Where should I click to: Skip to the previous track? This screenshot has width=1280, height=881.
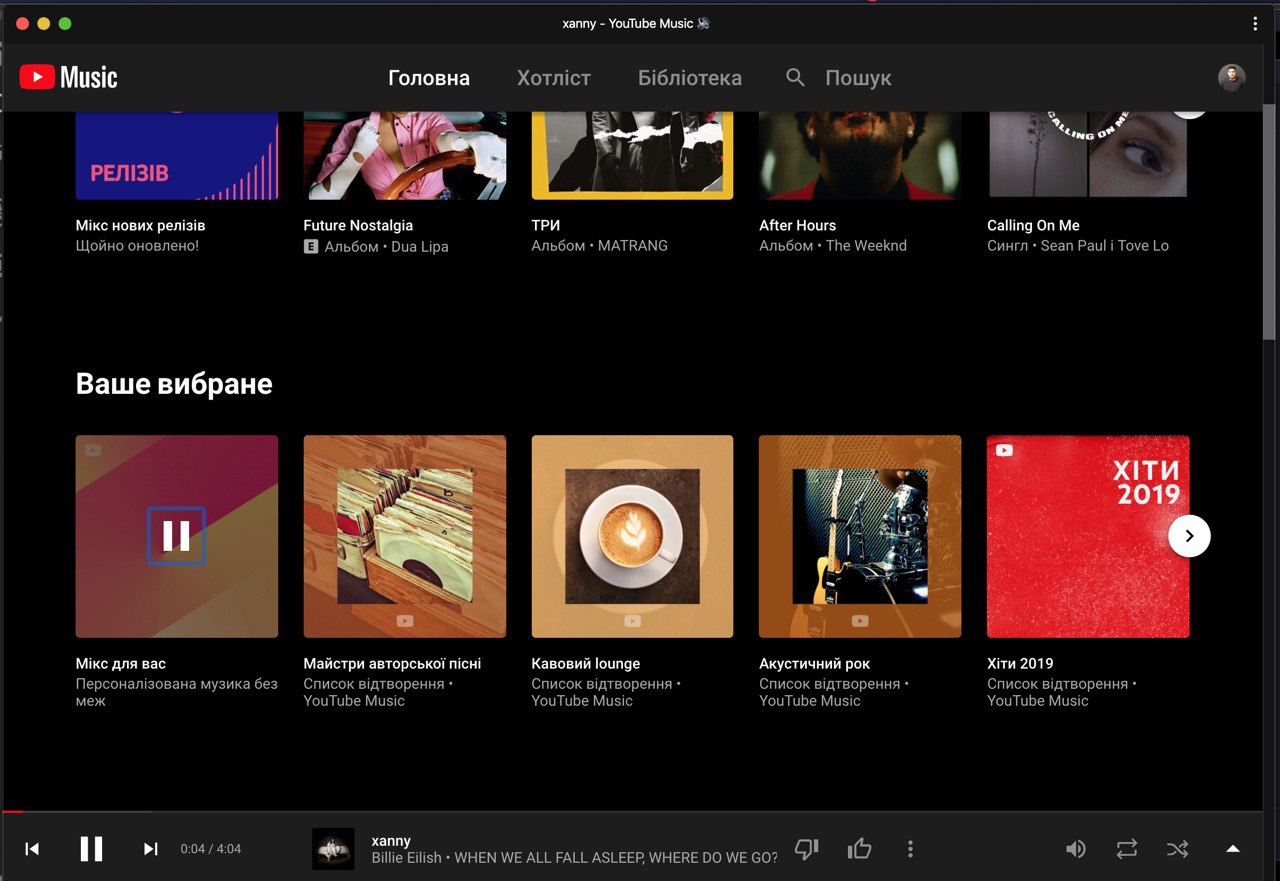[x=32, y=849]
